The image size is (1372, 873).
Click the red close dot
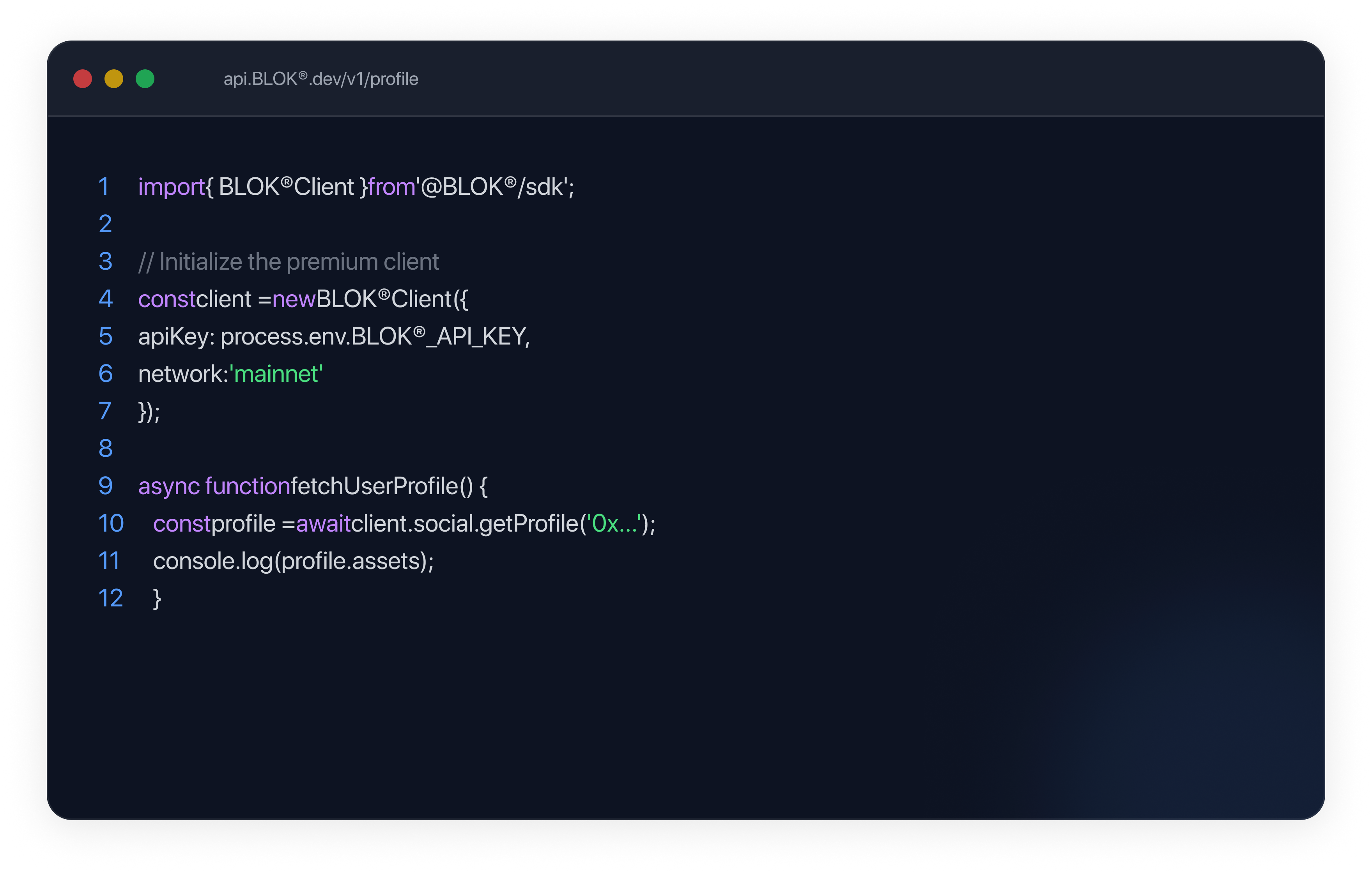pos(83,79)
